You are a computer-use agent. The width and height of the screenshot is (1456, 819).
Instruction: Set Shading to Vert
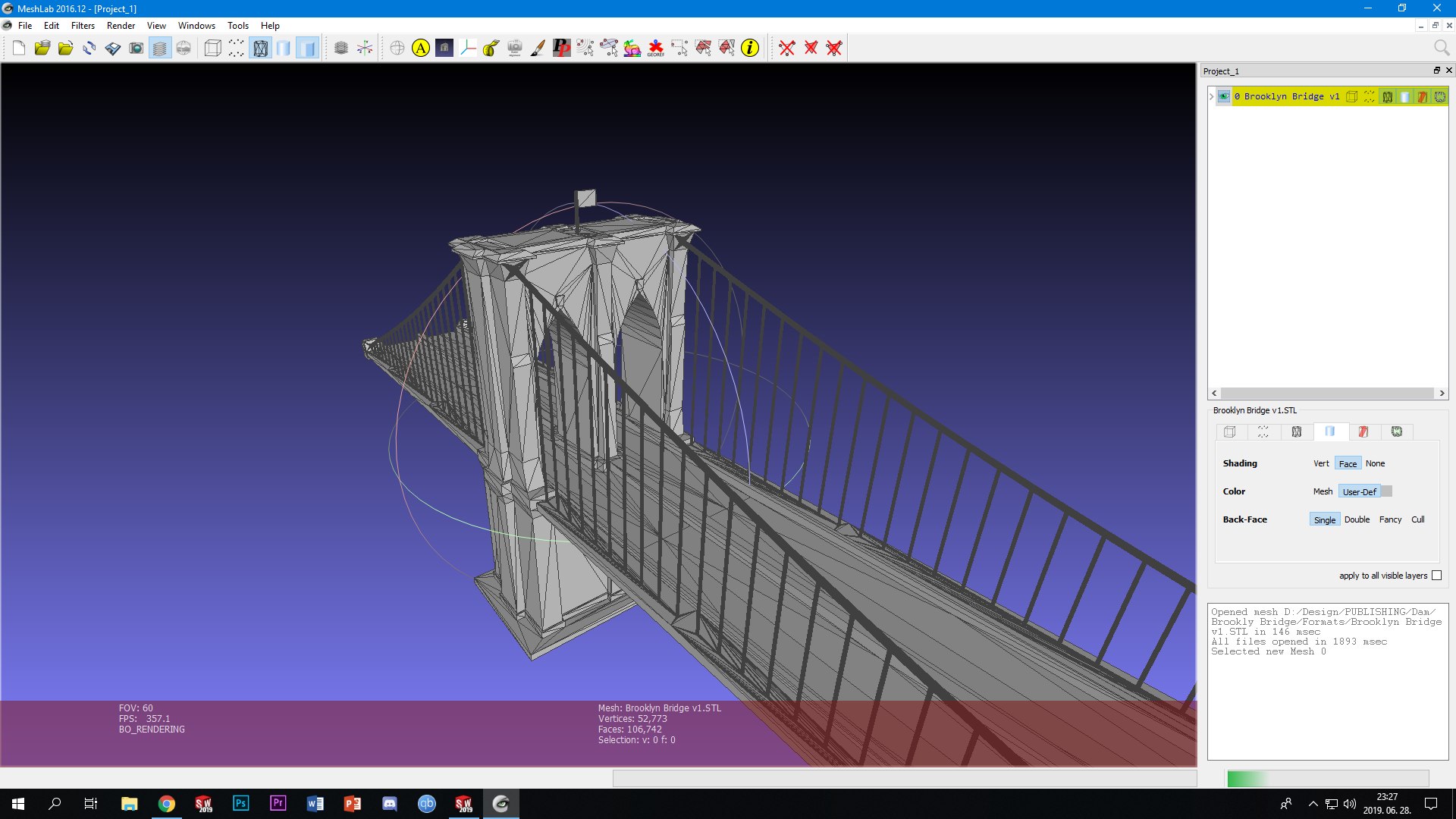(x=1321, y=463)
